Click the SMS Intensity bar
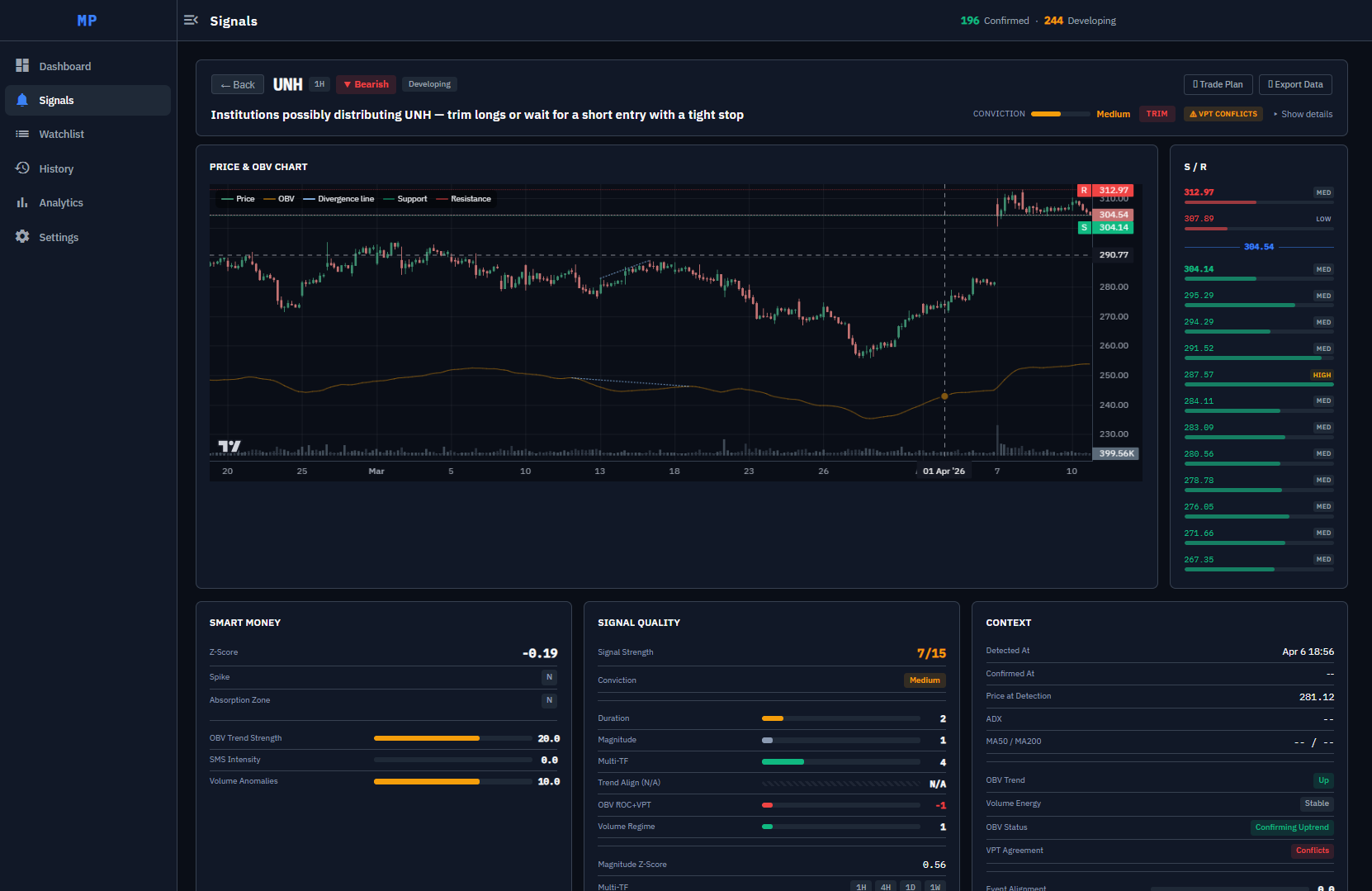Image resolution: width=1372 pixels, height=891 pixels. pos(453,760)
